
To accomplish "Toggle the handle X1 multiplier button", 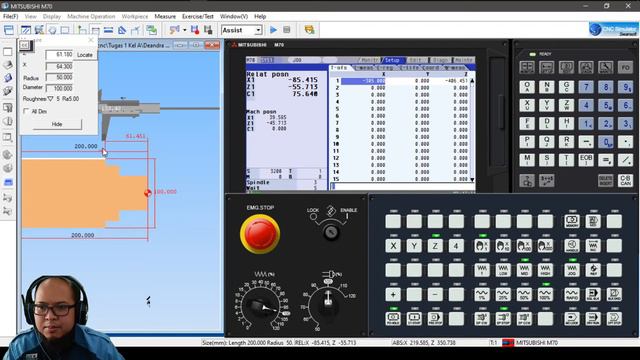I will [482, 246].
